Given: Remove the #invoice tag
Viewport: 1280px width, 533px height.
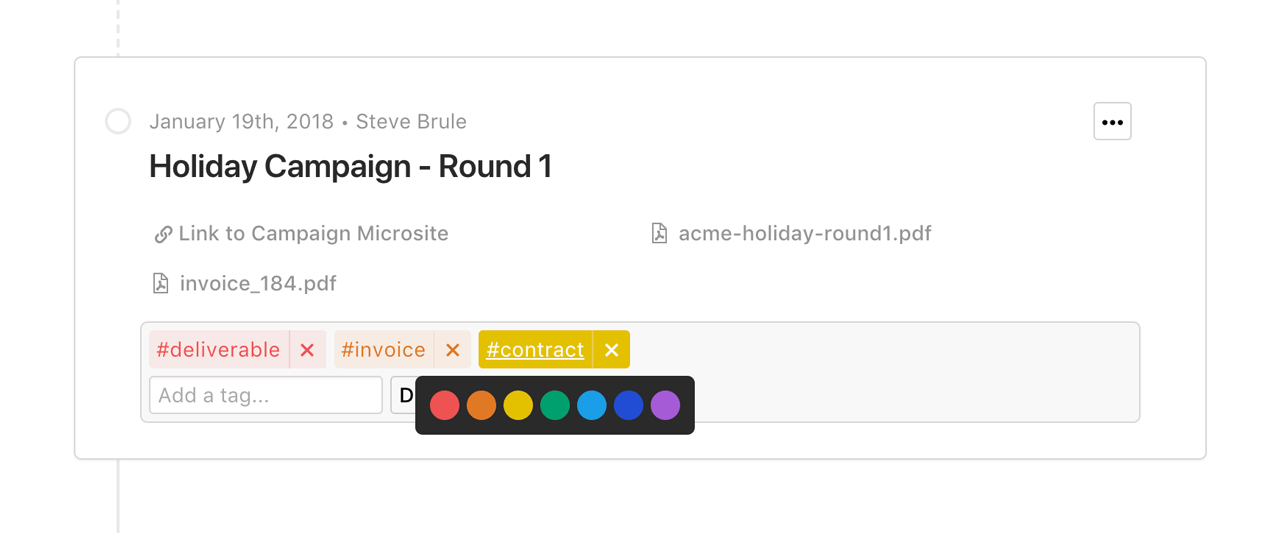Looking at the screenshot, I should point(453,350).
